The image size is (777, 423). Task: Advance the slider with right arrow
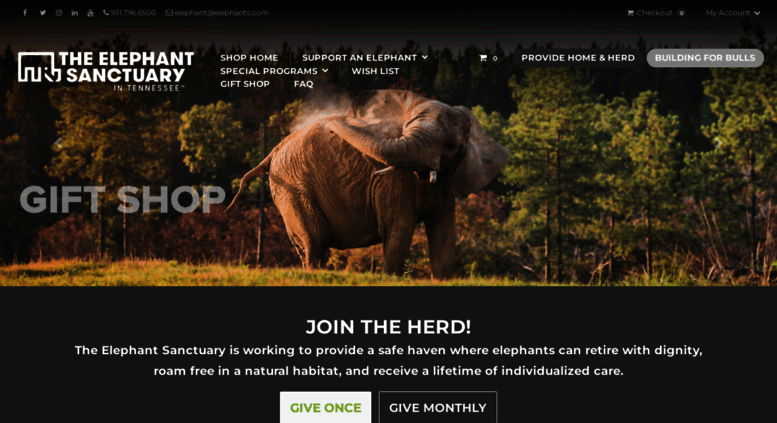pyautogui.click(x=718, y=144)
